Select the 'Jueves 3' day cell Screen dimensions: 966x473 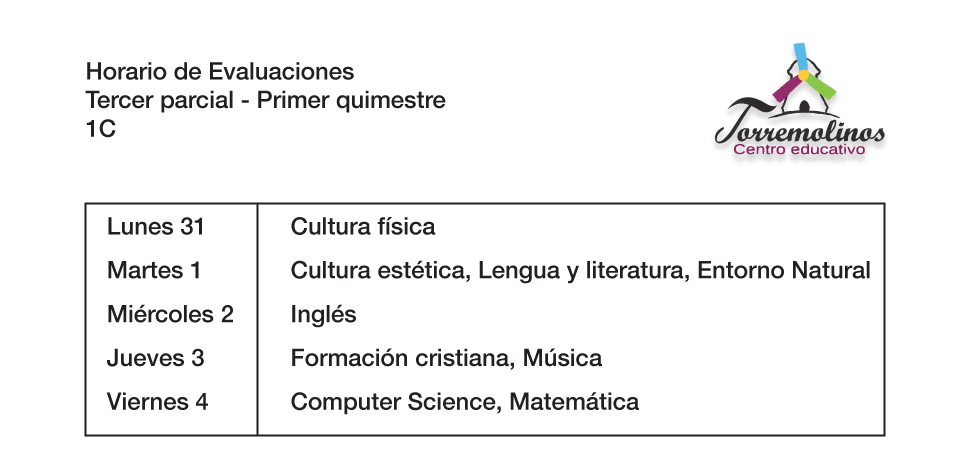point(155,358)
